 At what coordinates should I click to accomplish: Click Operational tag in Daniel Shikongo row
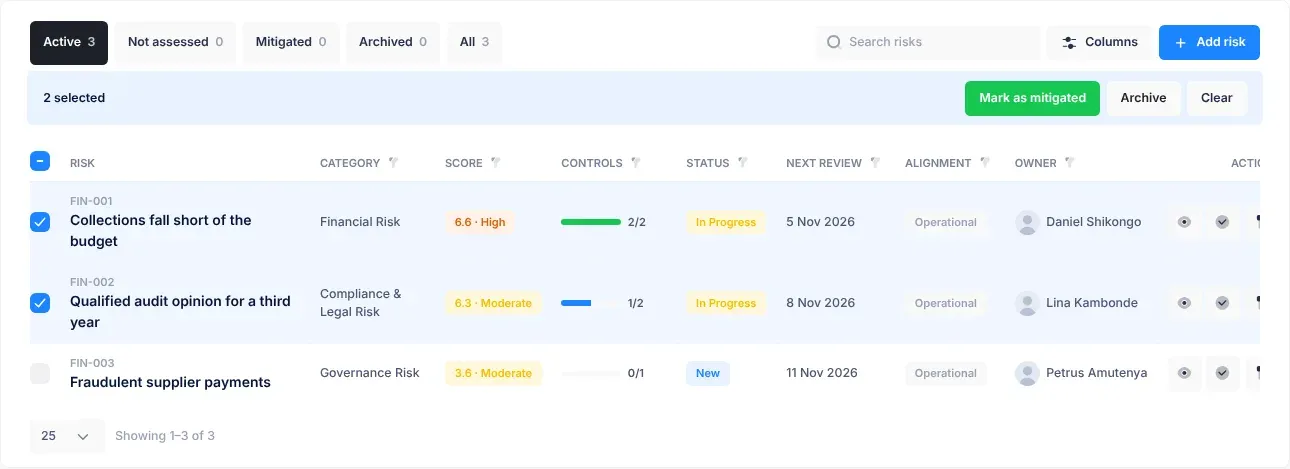(x=945, y=222)
